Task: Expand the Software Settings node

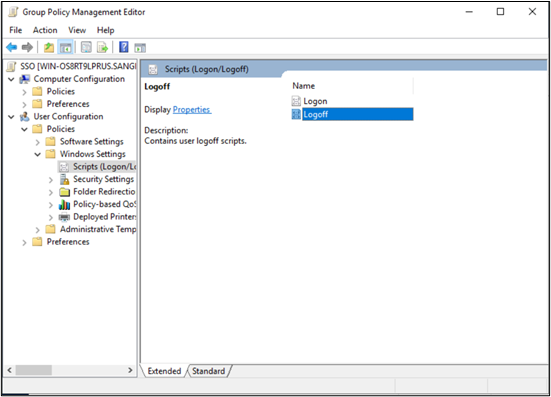Action: click(38, 142)
